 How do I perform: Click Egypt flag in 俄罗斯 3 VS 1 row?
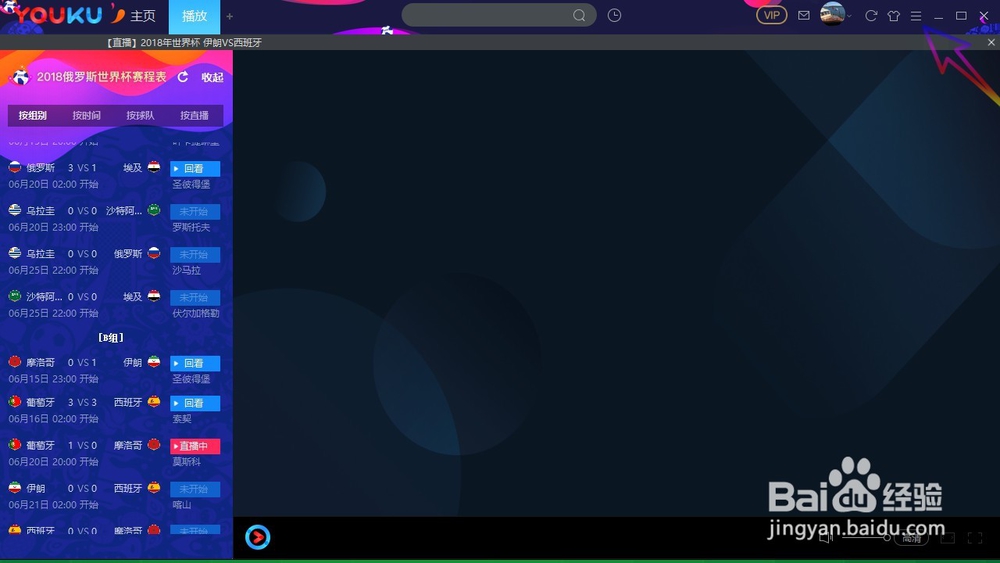[x=154, y=167]
